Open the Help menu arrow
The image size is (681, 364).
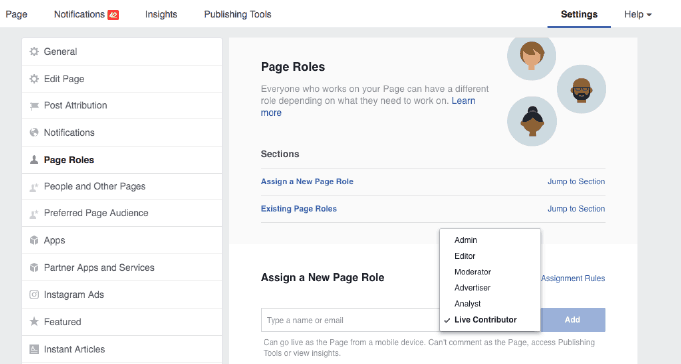[649, 15]
